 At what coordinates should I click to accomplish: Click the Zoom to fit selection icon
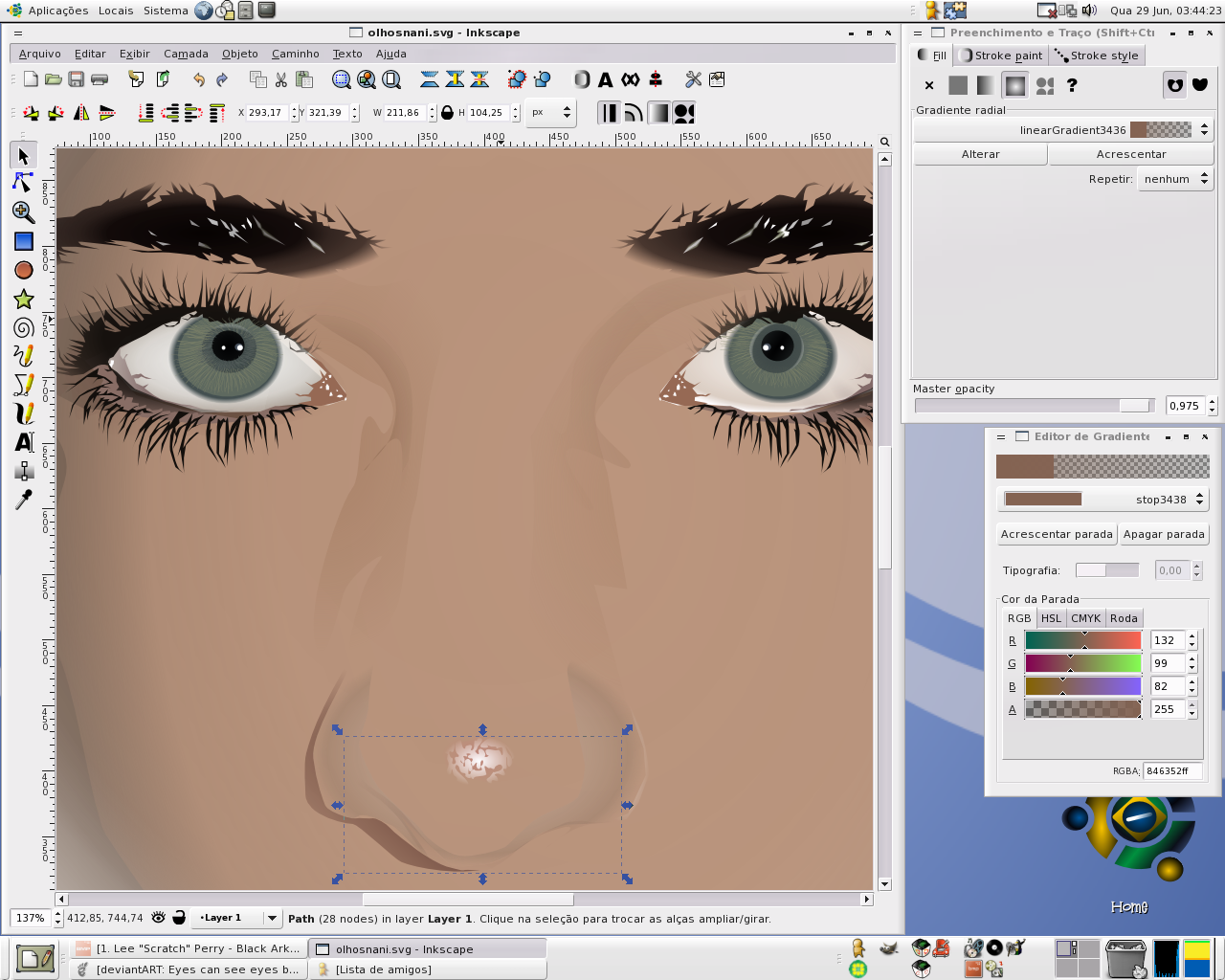341,79
